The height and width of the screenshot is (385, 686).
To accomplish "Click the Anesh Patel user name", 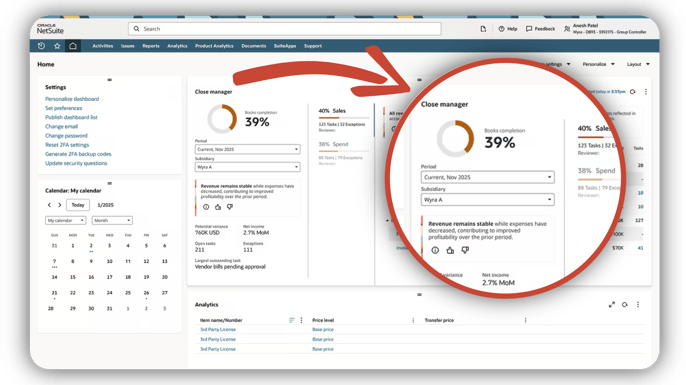I will [585, 26].
